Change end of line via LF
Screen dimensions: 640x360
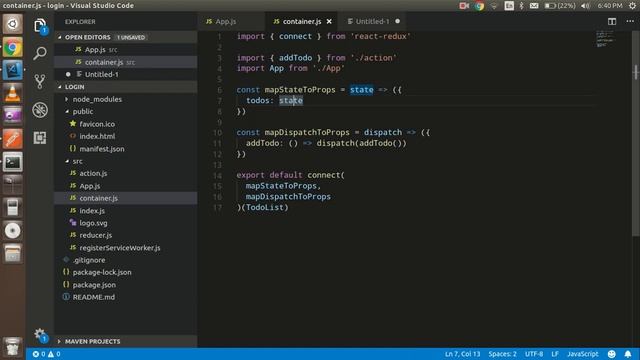tap(555, 354)
